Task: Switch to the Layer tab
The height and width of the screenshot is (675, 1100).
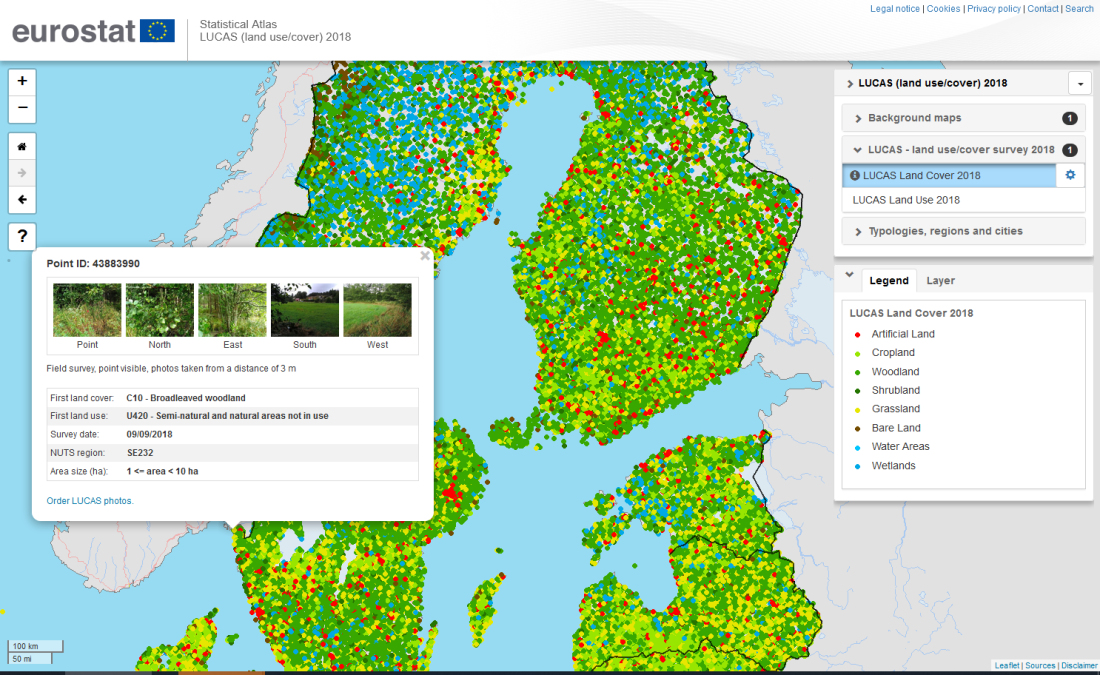Action: [940, 281]
